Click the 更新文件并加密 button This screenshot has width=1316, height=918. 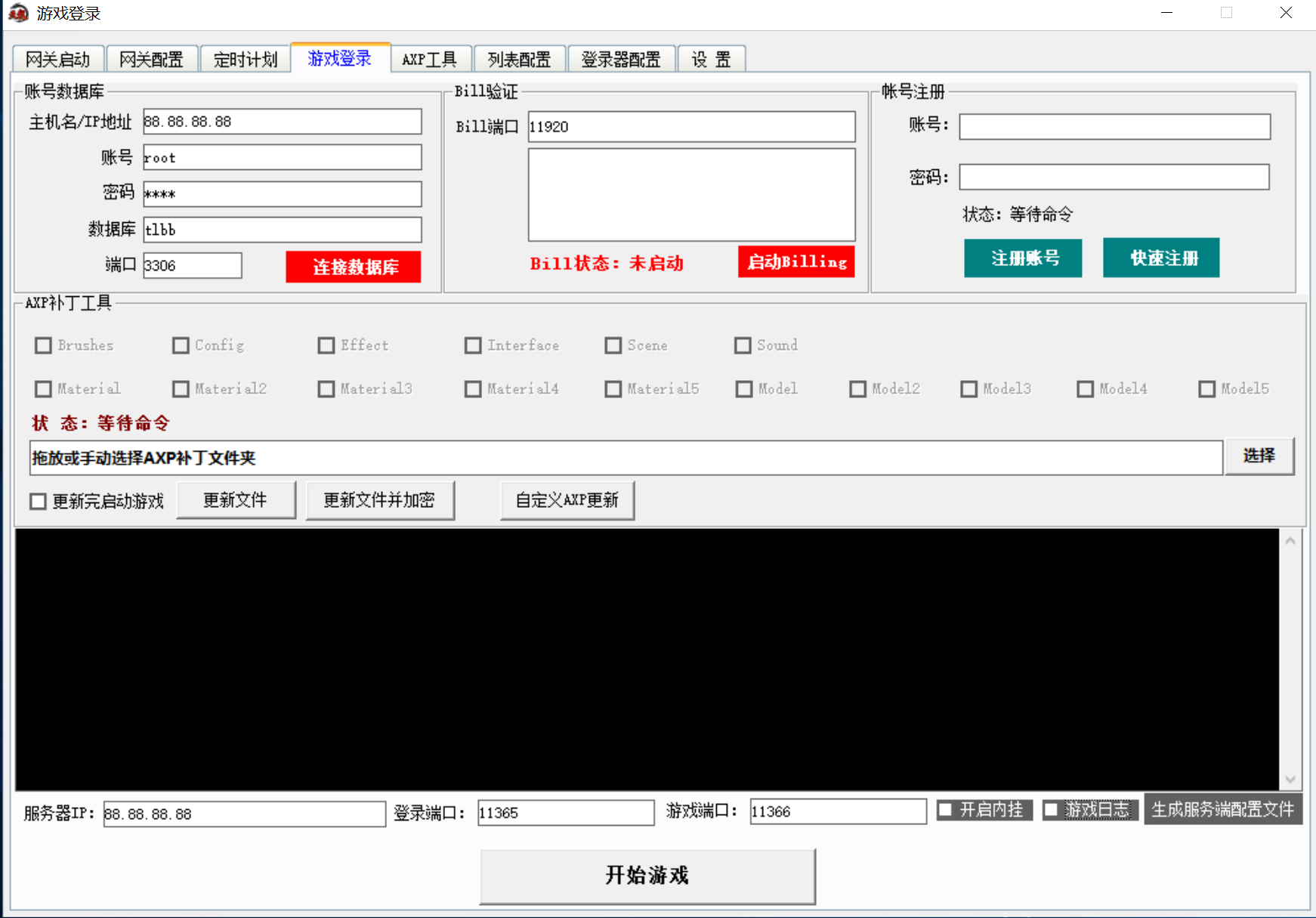pos(380,500)
